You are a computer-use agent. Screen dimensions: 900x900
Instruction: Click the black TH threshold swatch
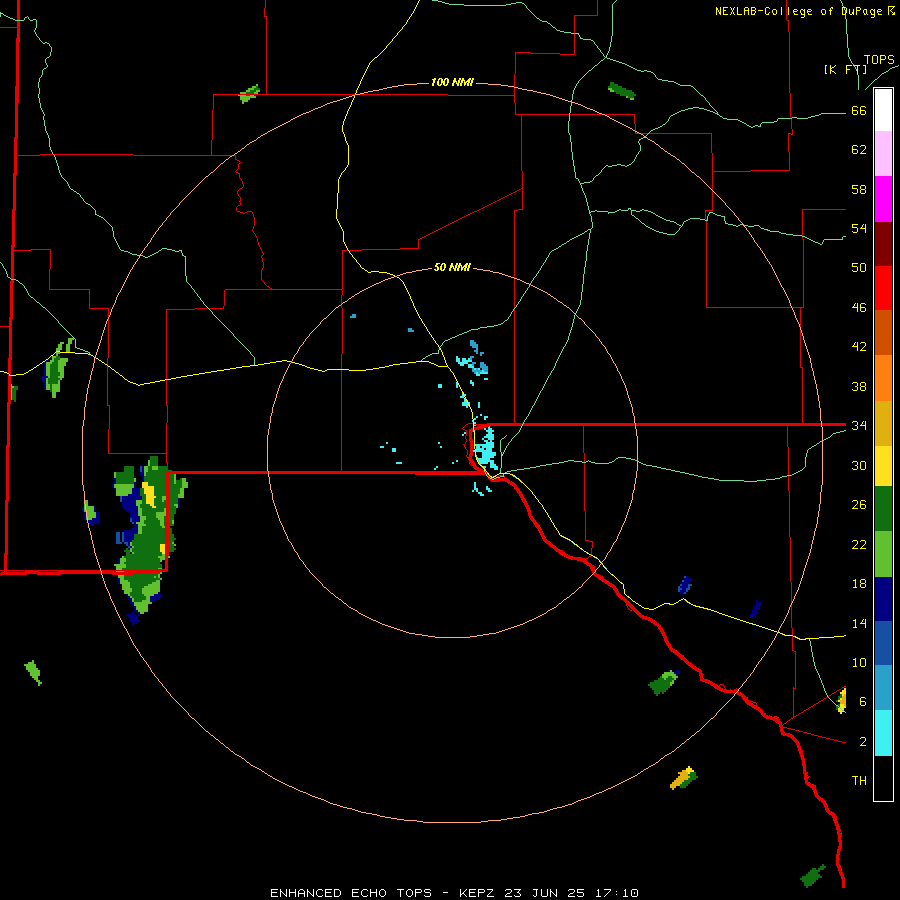[x=883, y=778]
